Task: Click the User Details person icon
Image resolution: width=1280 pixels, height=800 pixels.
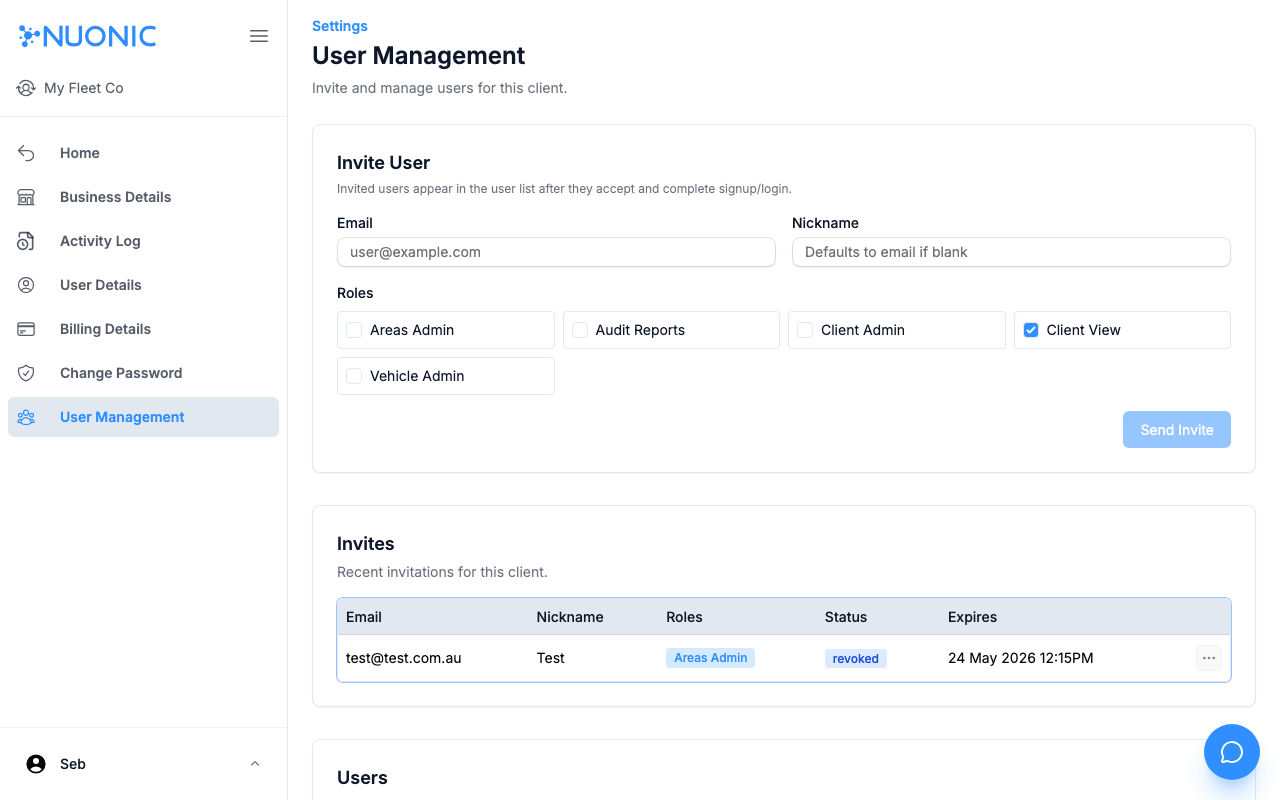Action: coord(26,285)
